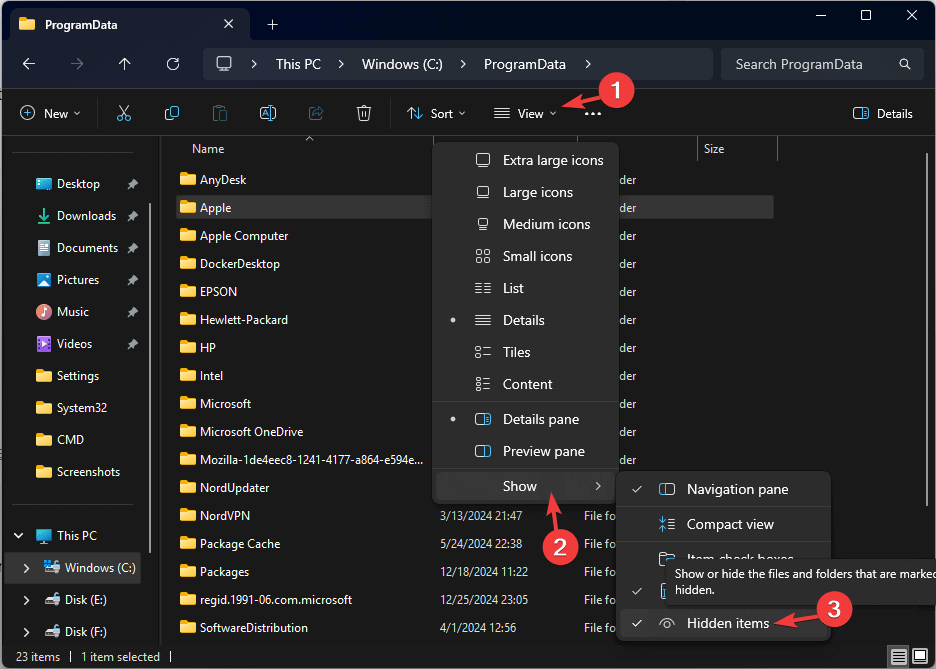Refresh the current folder view

coord(172,64)
